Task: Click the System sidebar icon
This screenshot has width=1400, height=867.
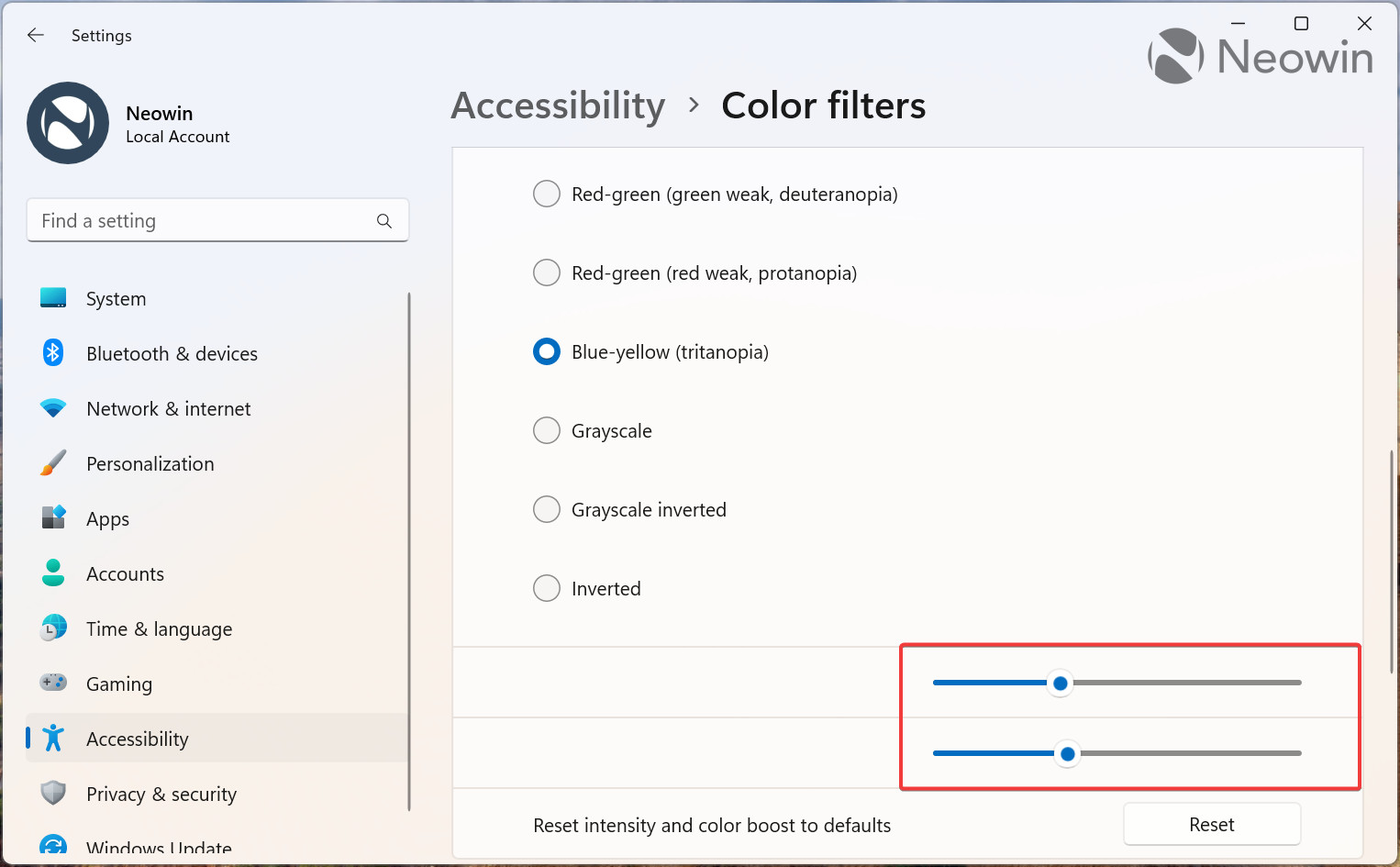Action: pos(53,297)
